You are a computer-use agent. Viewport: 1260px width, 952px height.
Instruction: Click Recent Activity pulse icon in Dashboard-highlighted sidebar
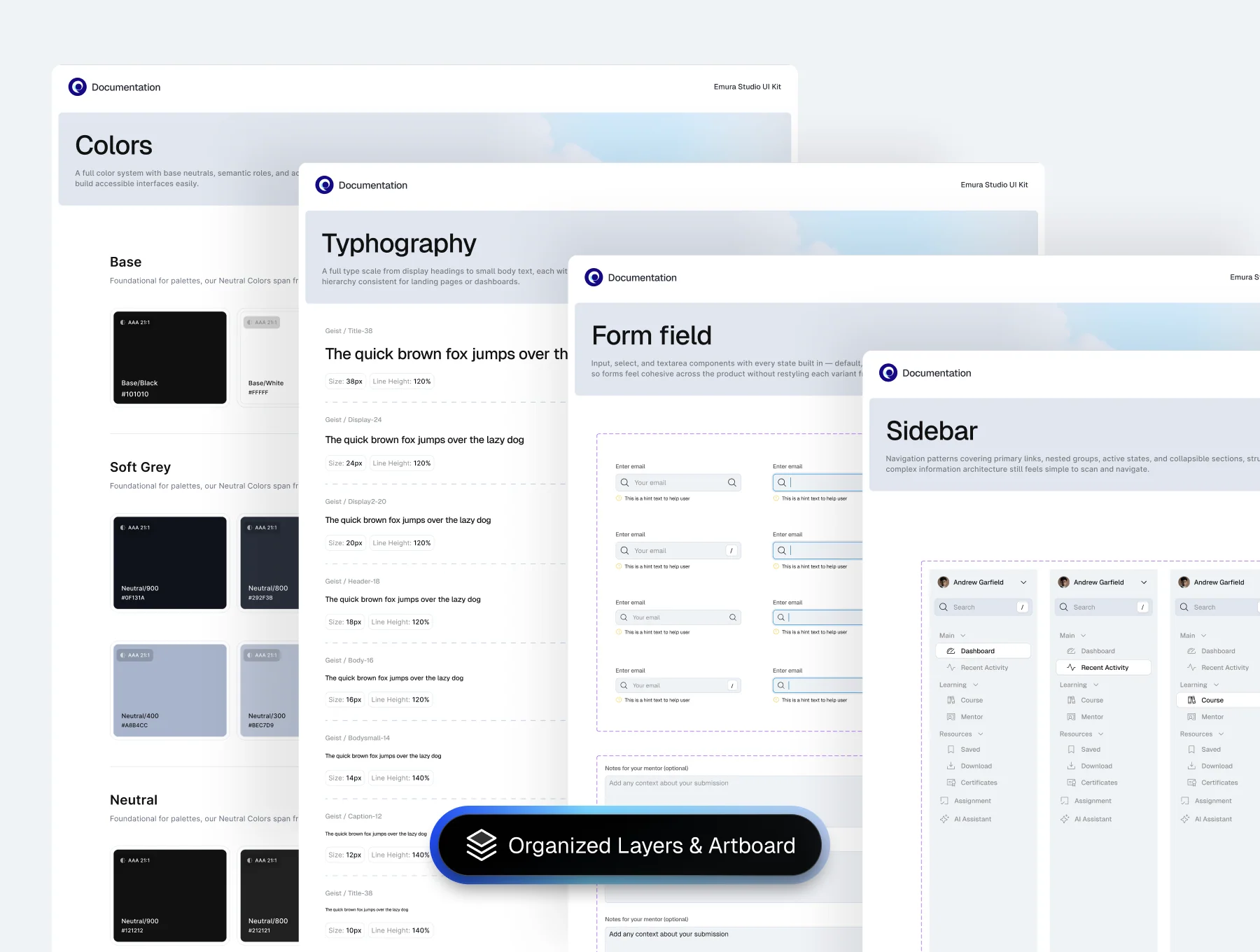pos(951,668)
